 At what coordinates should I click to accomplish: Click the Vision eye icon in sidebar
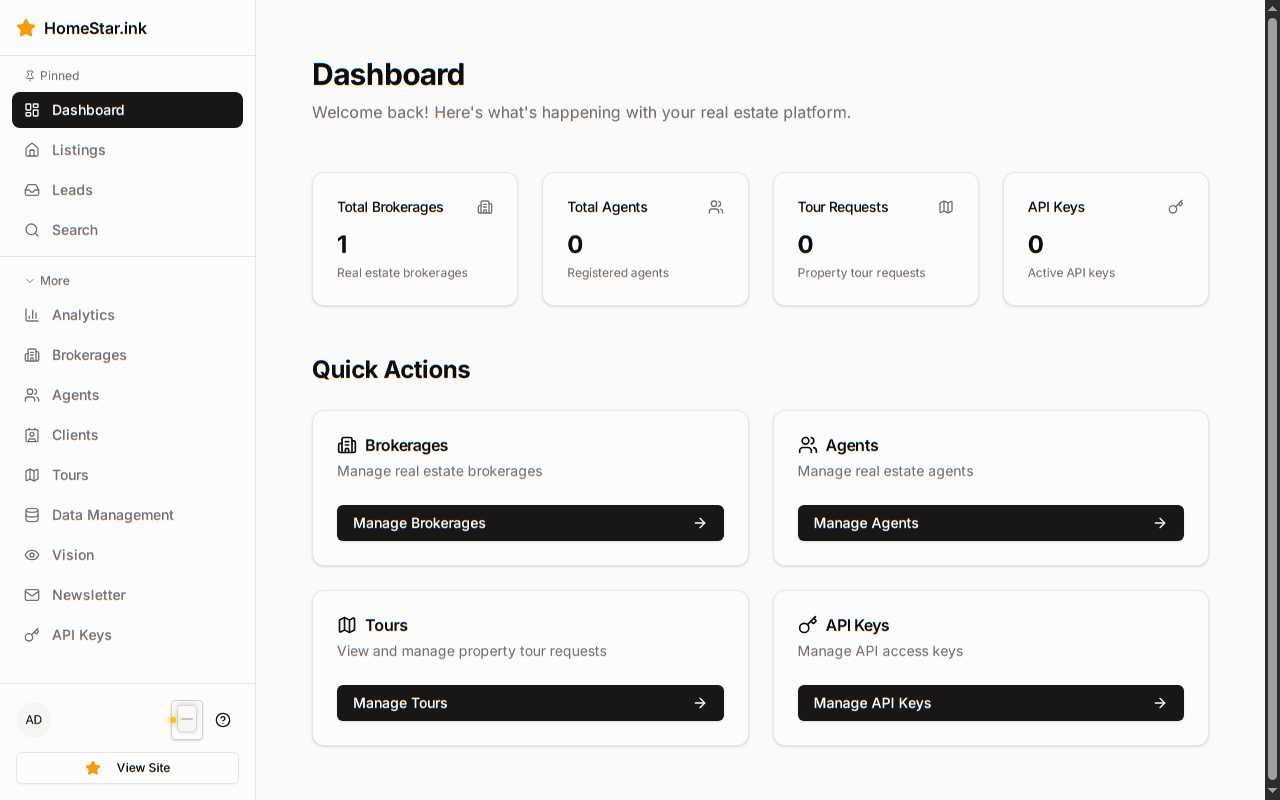(32, 555)
